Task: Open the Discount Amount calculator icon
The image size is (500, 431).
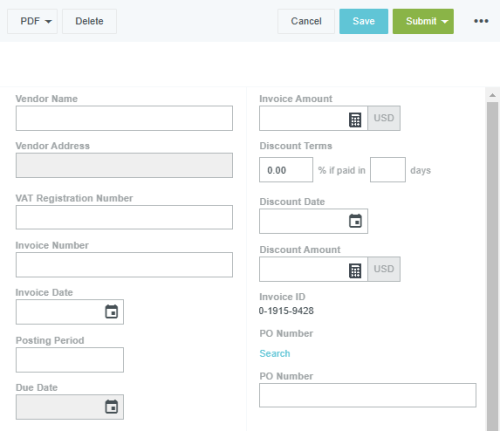Action: point(355,271)
